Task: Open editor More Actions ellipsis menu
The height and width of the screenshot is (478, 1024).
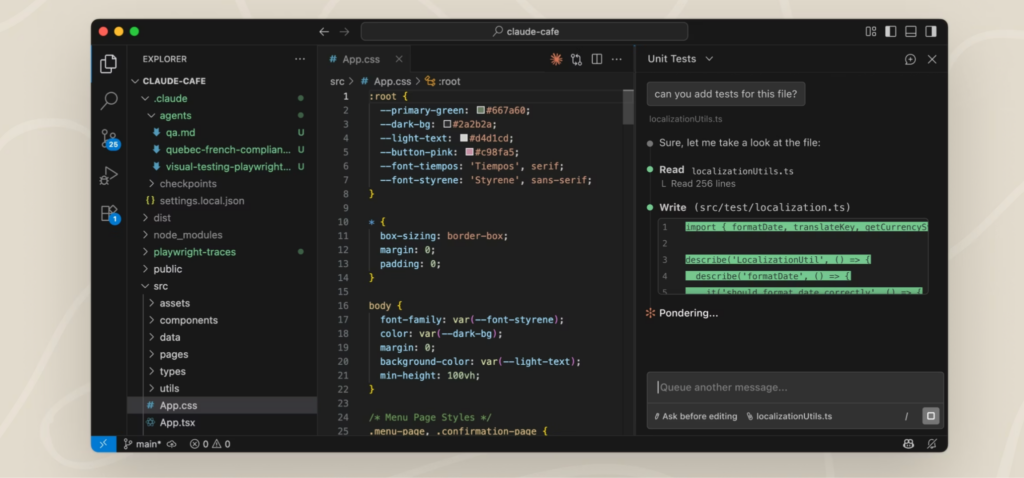Action: click(x=616, y=59)
